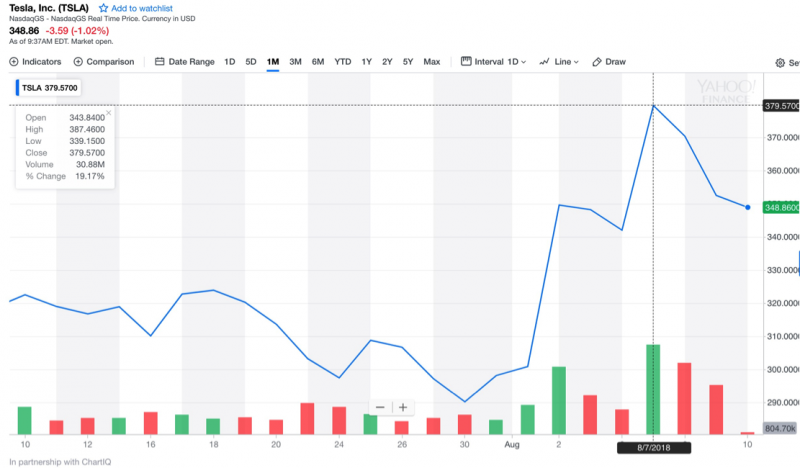Image resolution: width=800 pixels, height=468 pixels.
Task: Select the 1D range tab
Action: tap(230, 62)
